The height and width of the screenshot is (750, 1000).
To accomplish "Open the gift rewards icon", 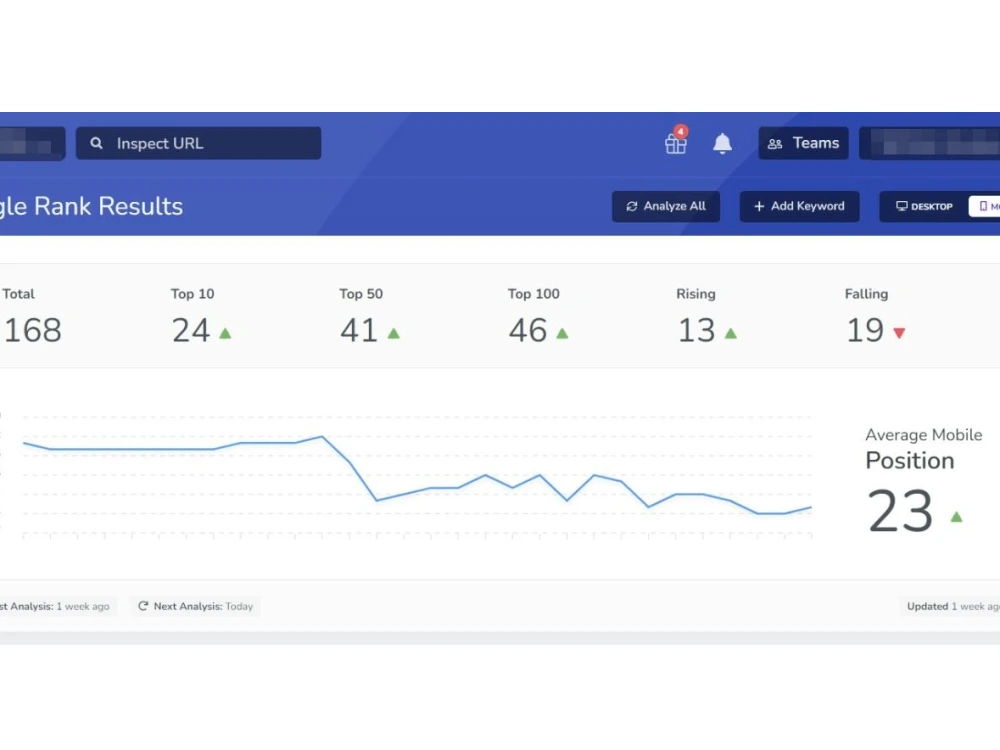I will click(675, 144).
